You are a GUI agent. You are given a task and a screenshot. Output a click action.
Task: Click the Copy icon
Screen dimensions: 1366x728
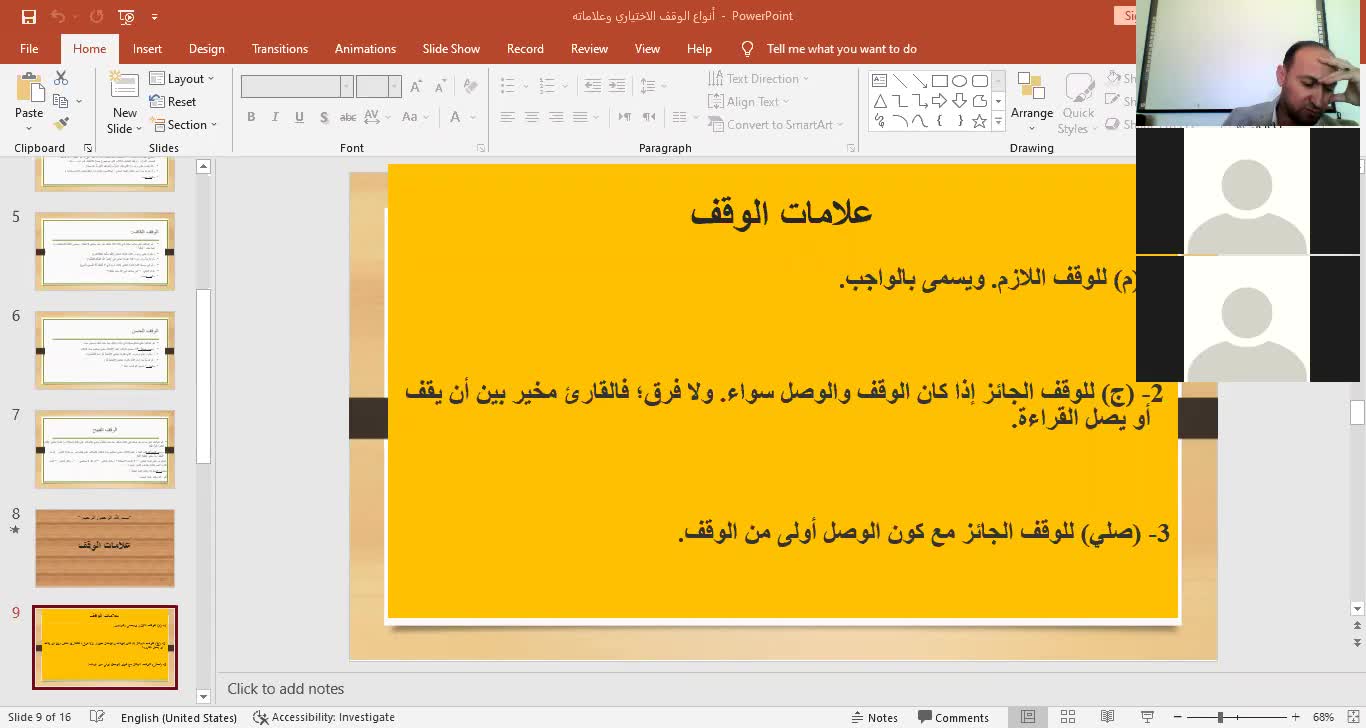(x=61, y=101)
